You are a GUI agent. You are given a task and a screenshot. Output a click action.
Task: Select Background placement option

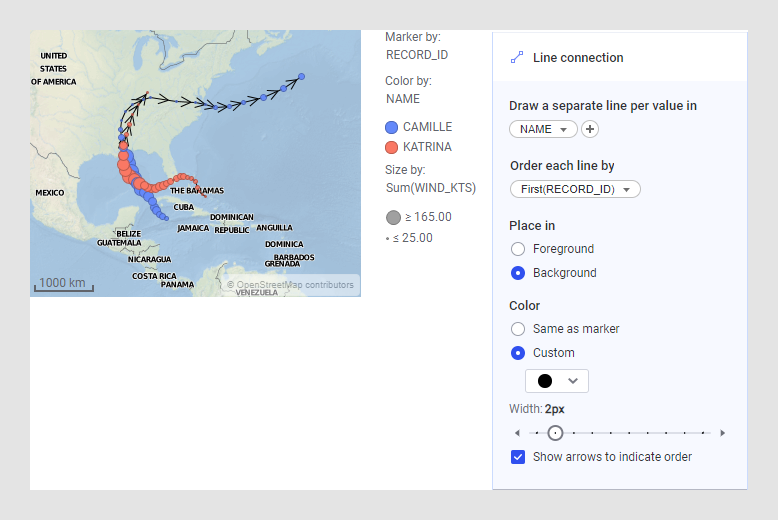[x=518, y=273]
